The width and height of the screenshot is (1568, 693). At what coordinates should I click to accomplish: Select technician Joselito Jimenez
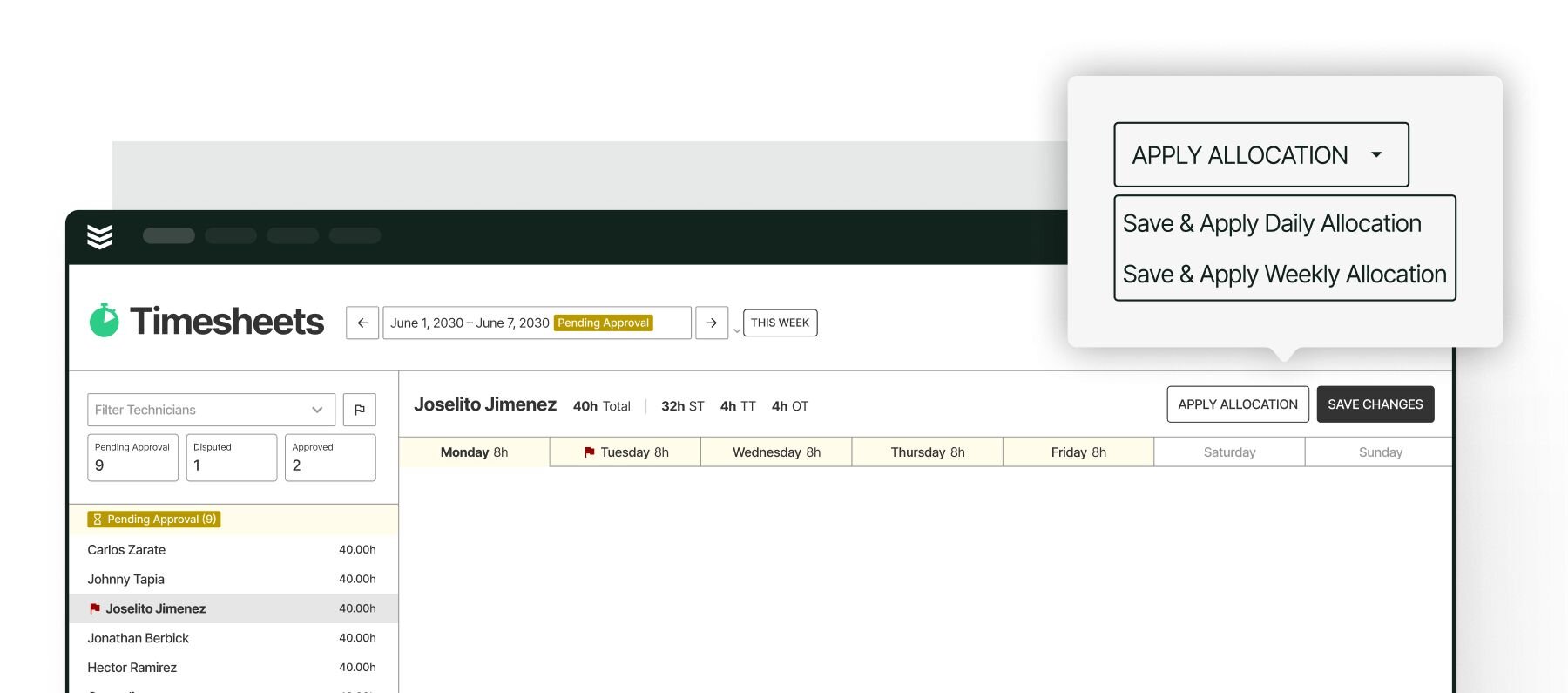pyautogui.click(x=233, y=608)
